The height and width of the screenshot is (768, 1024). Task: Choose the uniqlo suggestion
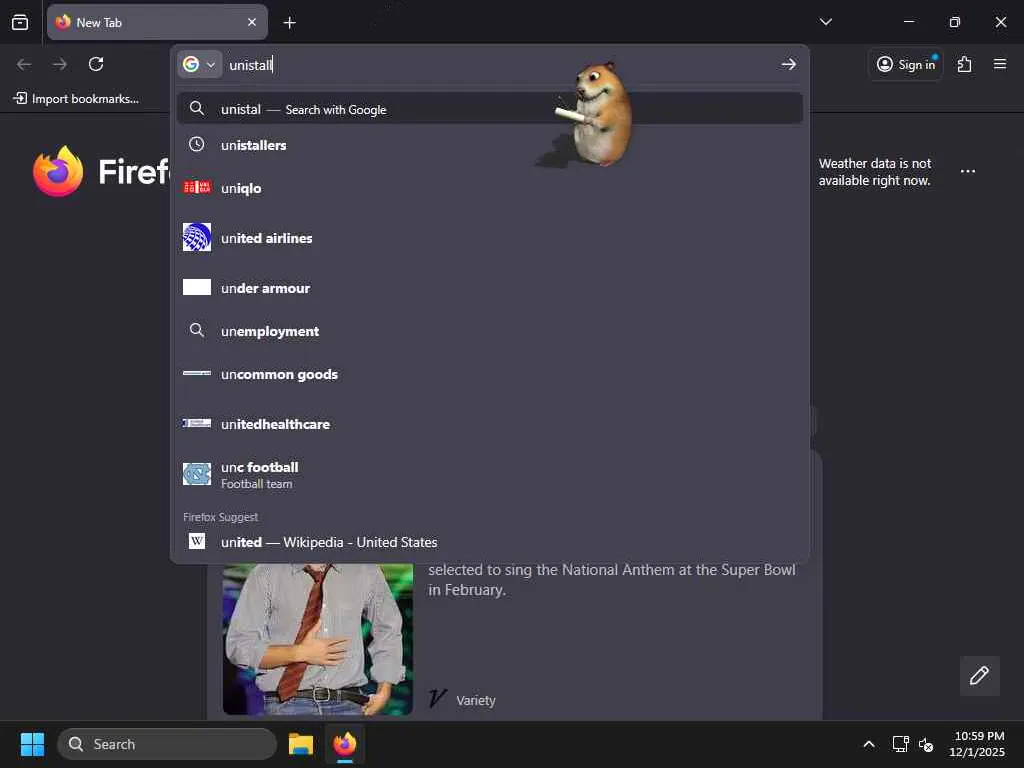pos(490,188)
